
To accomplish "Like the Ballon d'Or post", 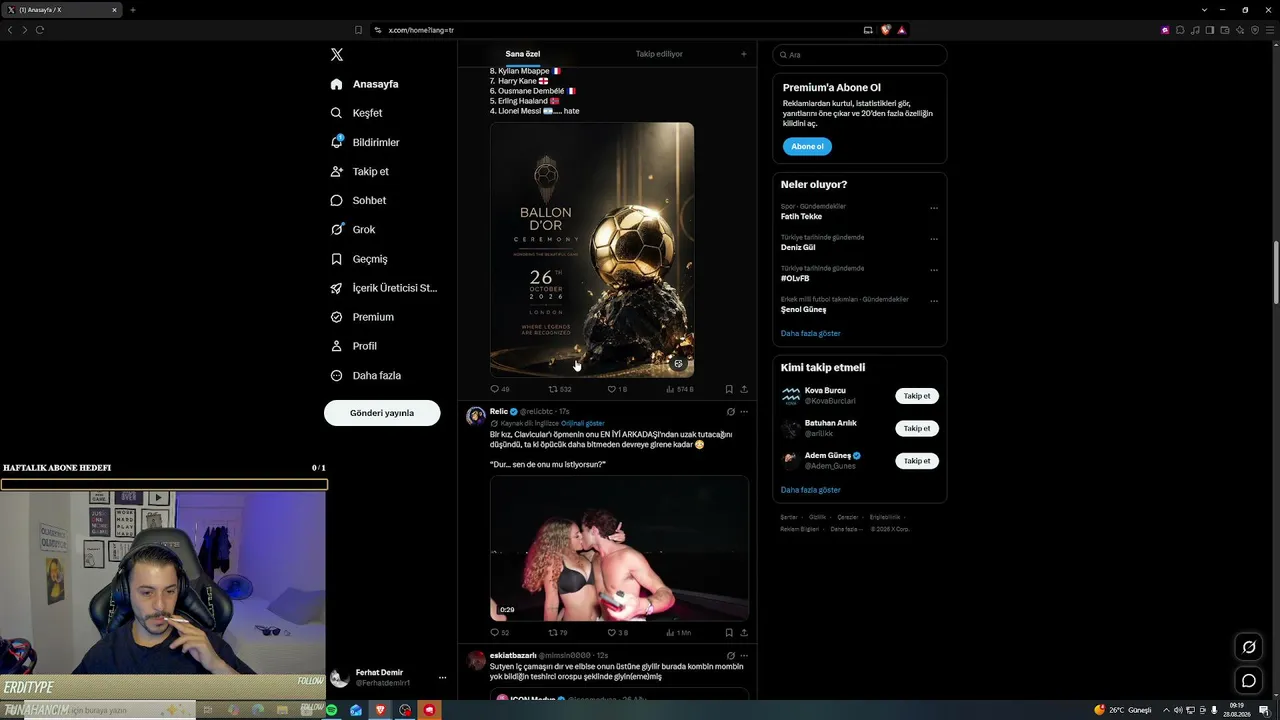I will click(x=617, y=389).
